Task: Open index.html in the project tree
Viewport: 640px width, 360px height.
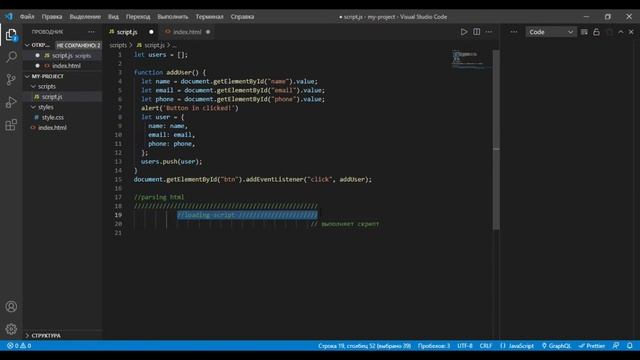Action: [x=62, y=127]
